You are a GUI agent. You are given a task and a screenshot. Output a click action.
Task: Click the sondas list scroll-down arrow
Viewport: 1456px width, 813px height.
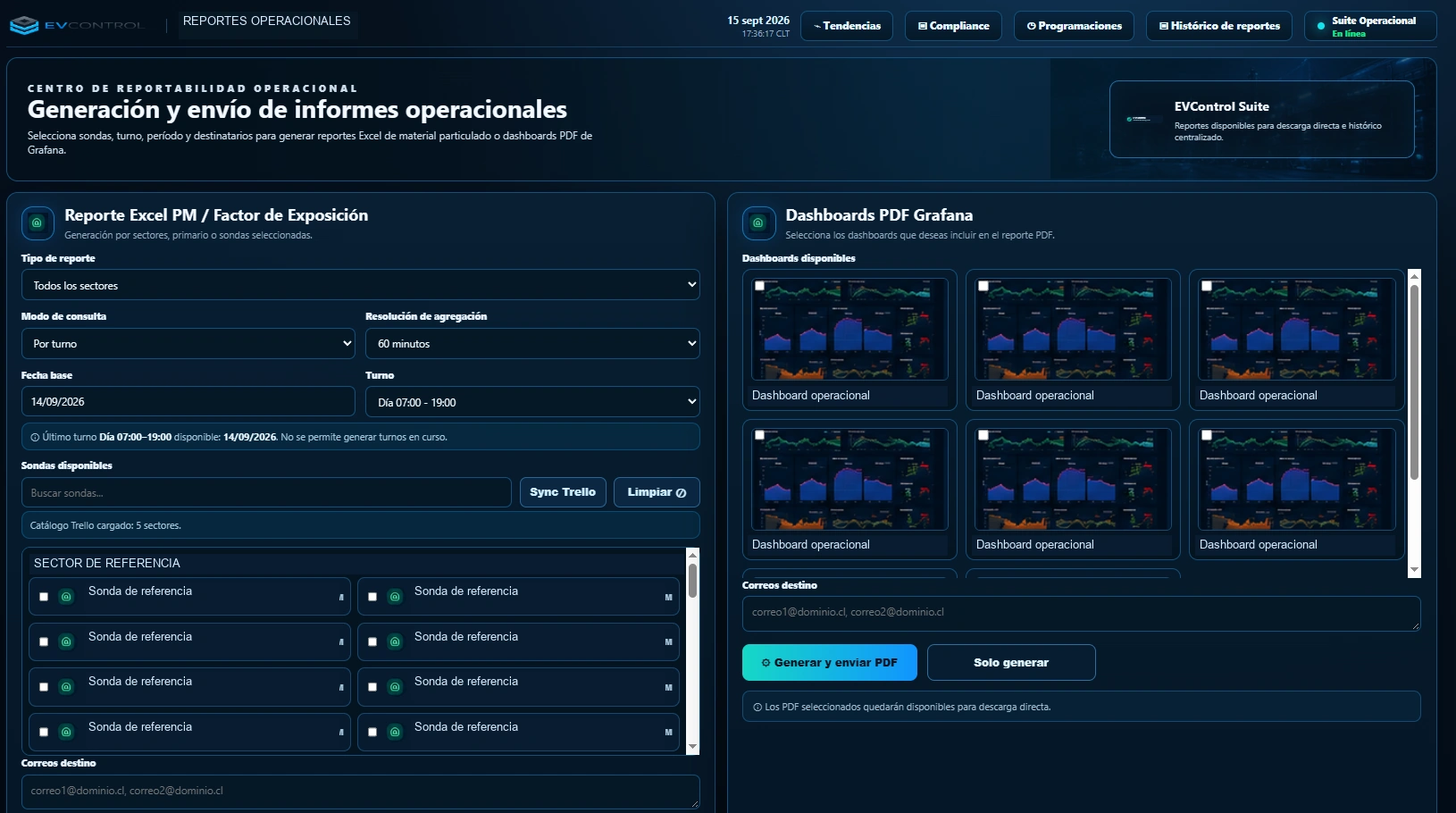coord(692,747)
